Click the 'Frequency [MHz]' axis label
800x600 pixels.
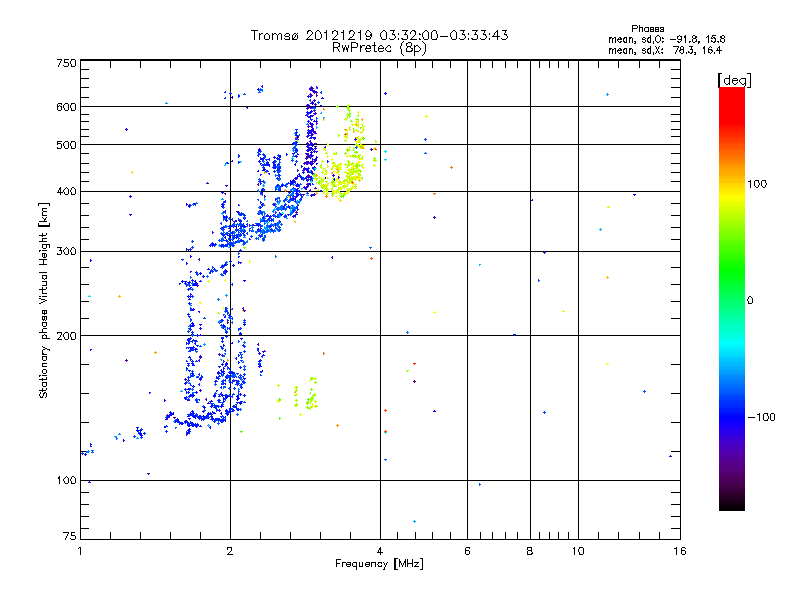click(x=379, y=564)
